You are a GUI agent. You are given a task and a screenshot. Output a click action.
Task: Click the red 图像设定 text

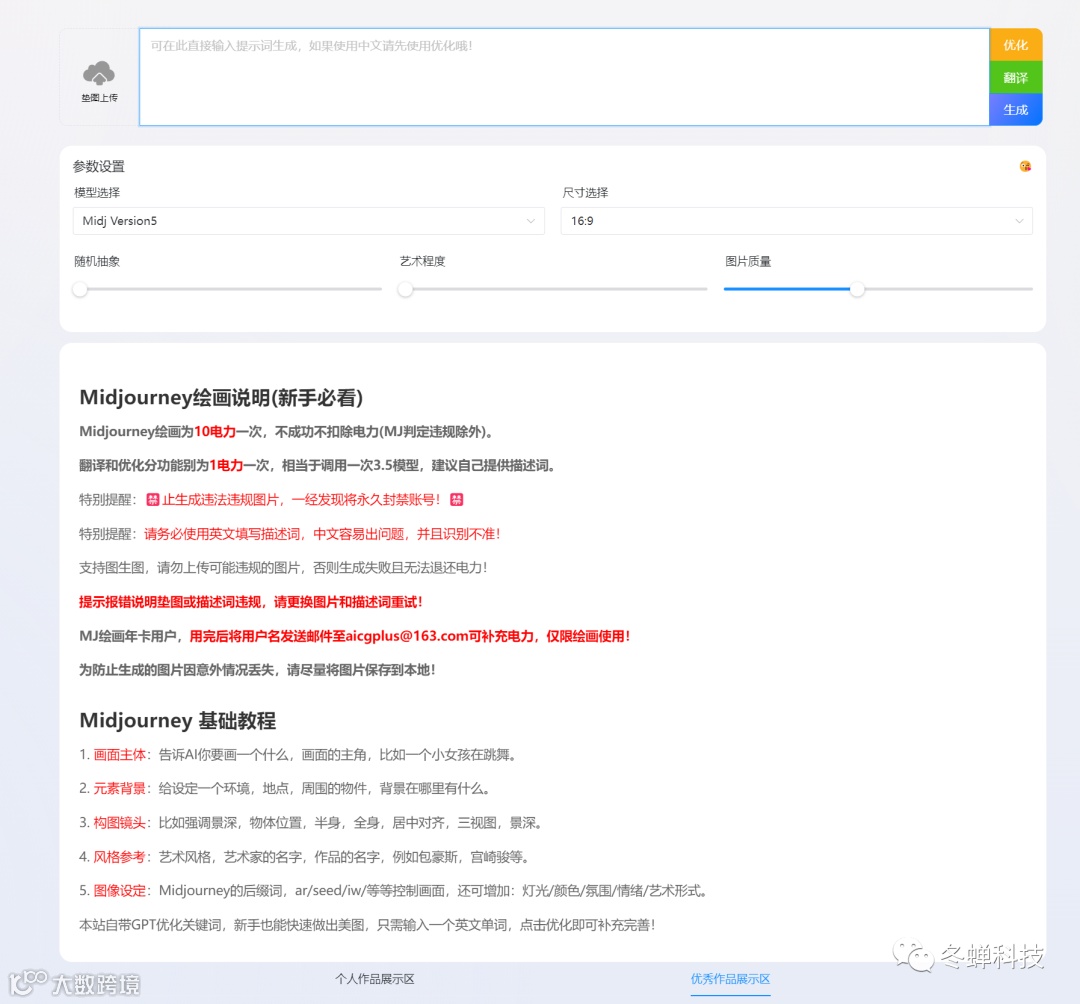coord(120,891)
